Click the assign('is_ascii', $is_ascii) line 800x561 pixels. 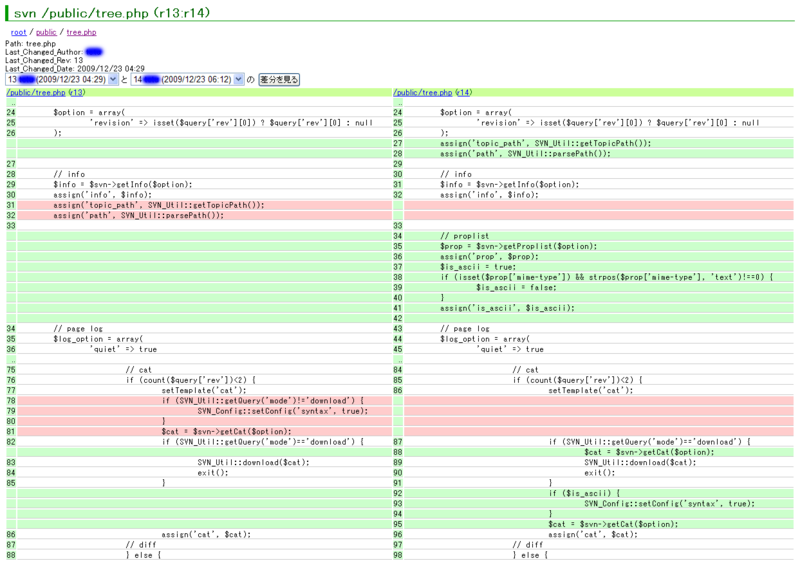coord(507,308)
